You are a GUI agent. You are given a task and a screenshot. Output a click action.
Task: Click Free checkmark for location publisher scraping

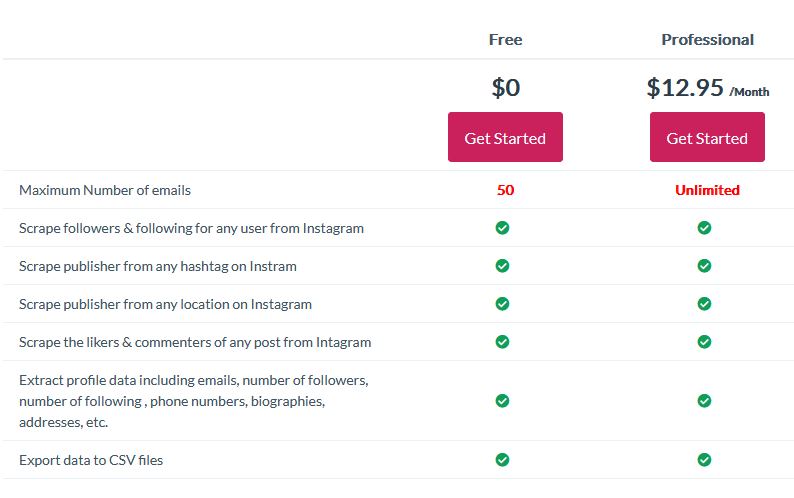[x=502, y=304]
